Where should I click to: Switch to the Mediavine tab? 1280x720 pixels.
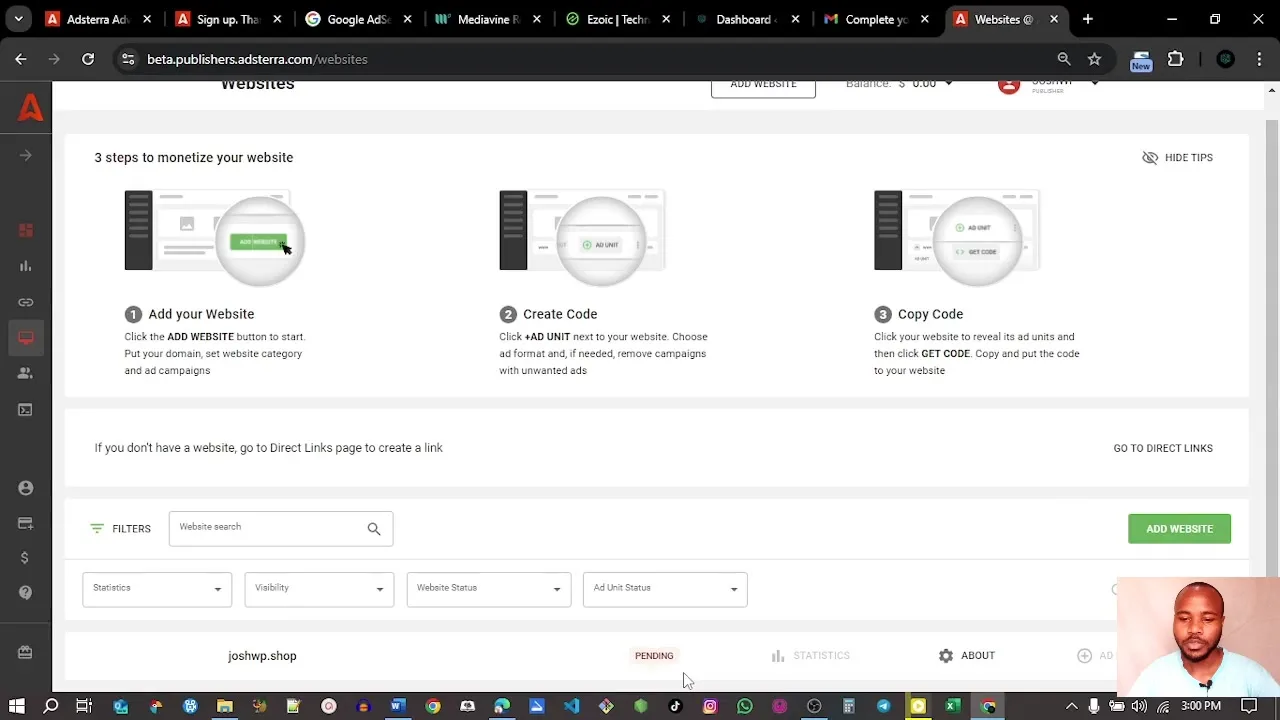490,19
